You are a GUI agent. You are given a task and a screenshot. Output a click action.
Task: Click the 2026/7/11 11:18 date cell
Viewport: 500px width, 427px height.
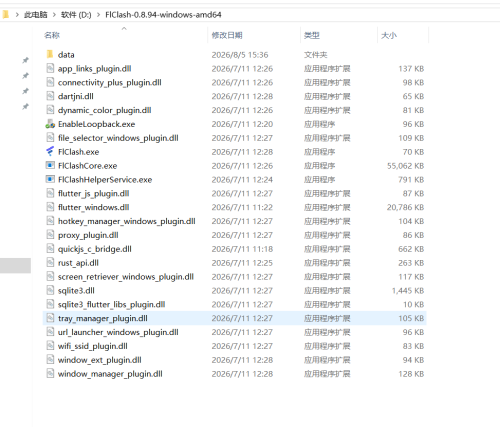coord(242,249)
